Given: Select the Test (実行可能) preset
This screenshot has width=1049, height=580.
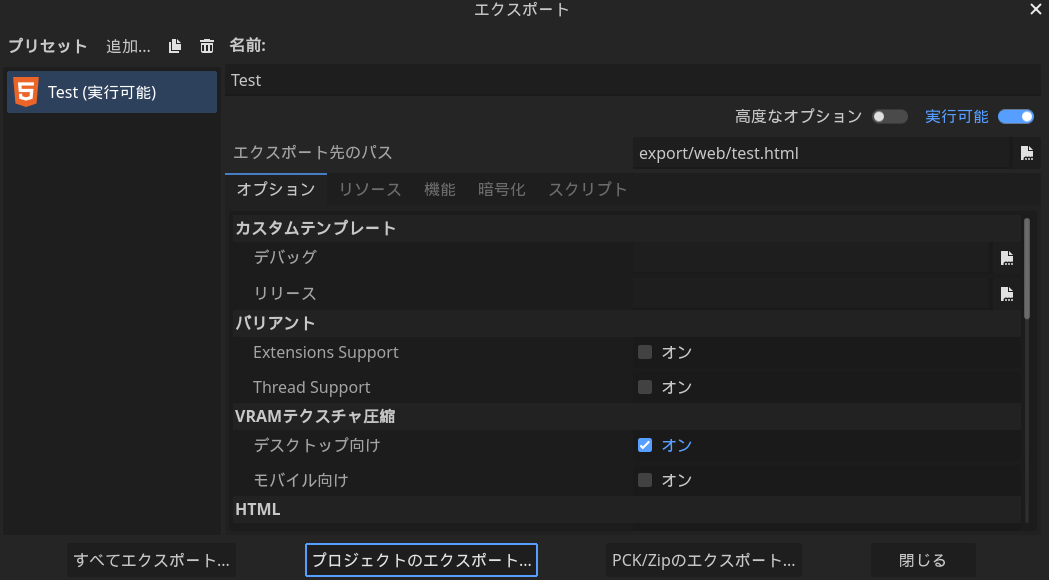Looking at the screenshot, I should click(112, 92).
